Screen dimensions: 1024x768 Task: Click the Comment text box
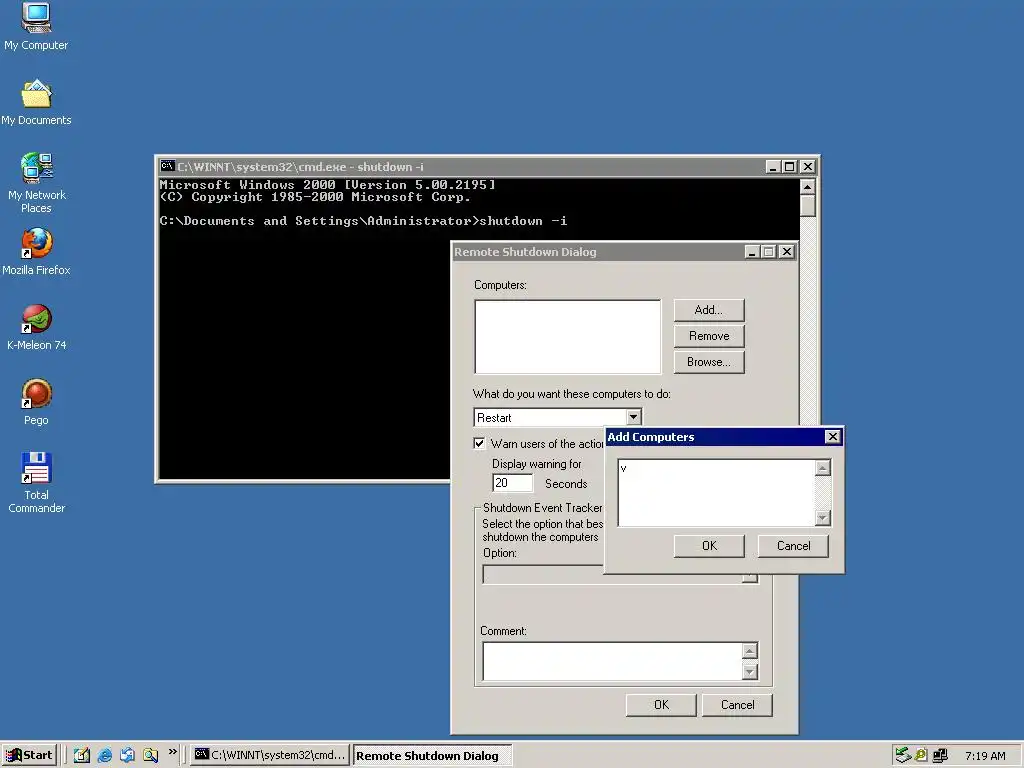(x=612, y=661)
